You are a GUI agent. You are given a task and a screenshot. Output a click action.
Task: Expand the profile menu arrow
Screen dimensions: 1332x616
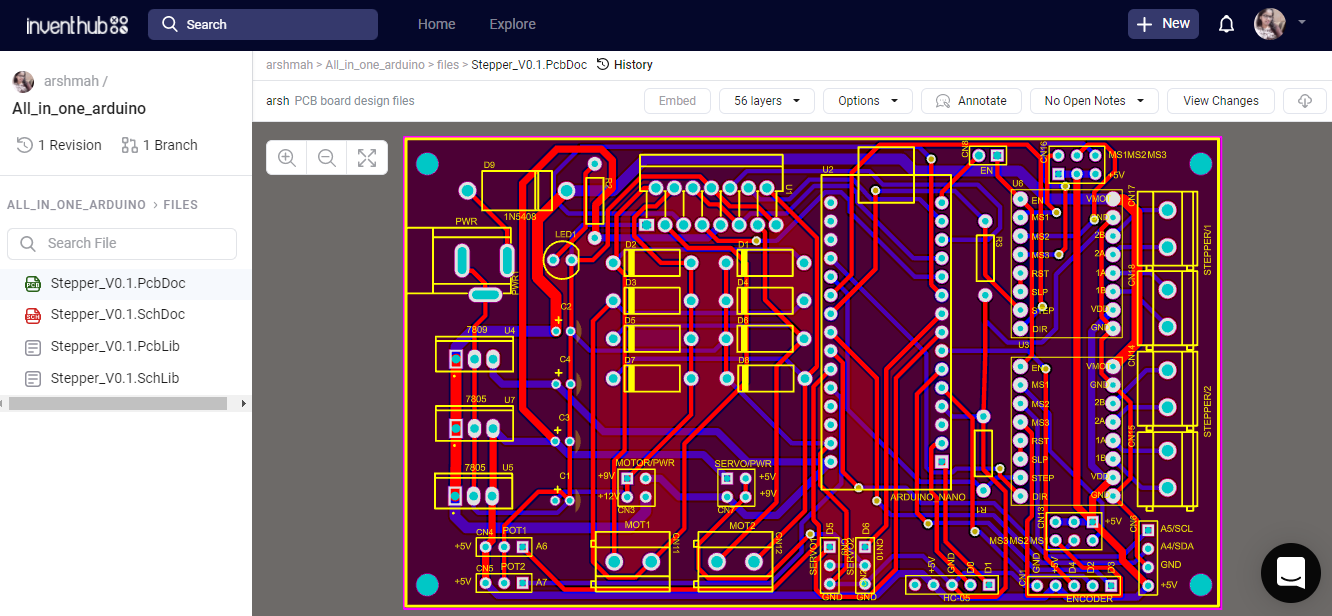pyautogui.click(x=1302, y=21)
